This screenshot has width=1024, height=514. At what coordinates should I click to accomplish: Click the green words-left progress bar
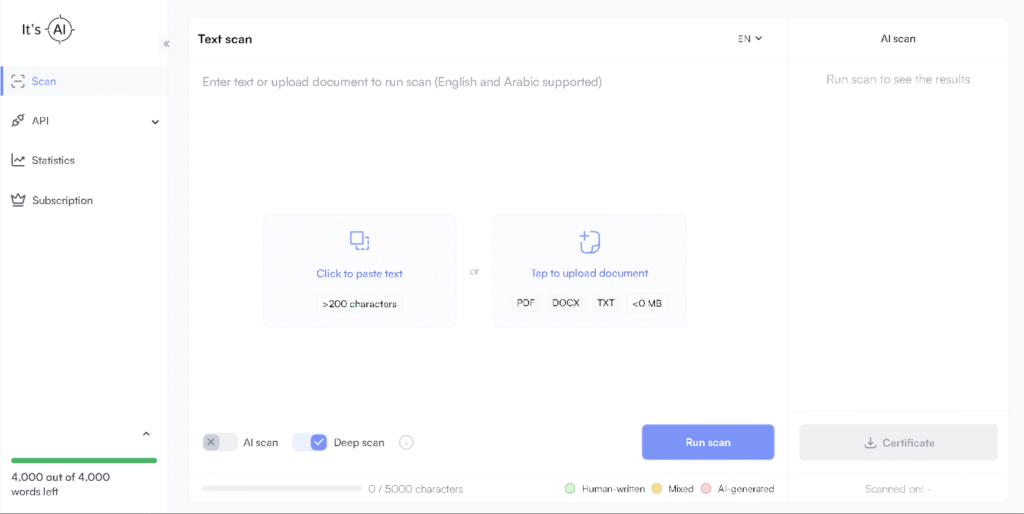[x=84, y=460]
